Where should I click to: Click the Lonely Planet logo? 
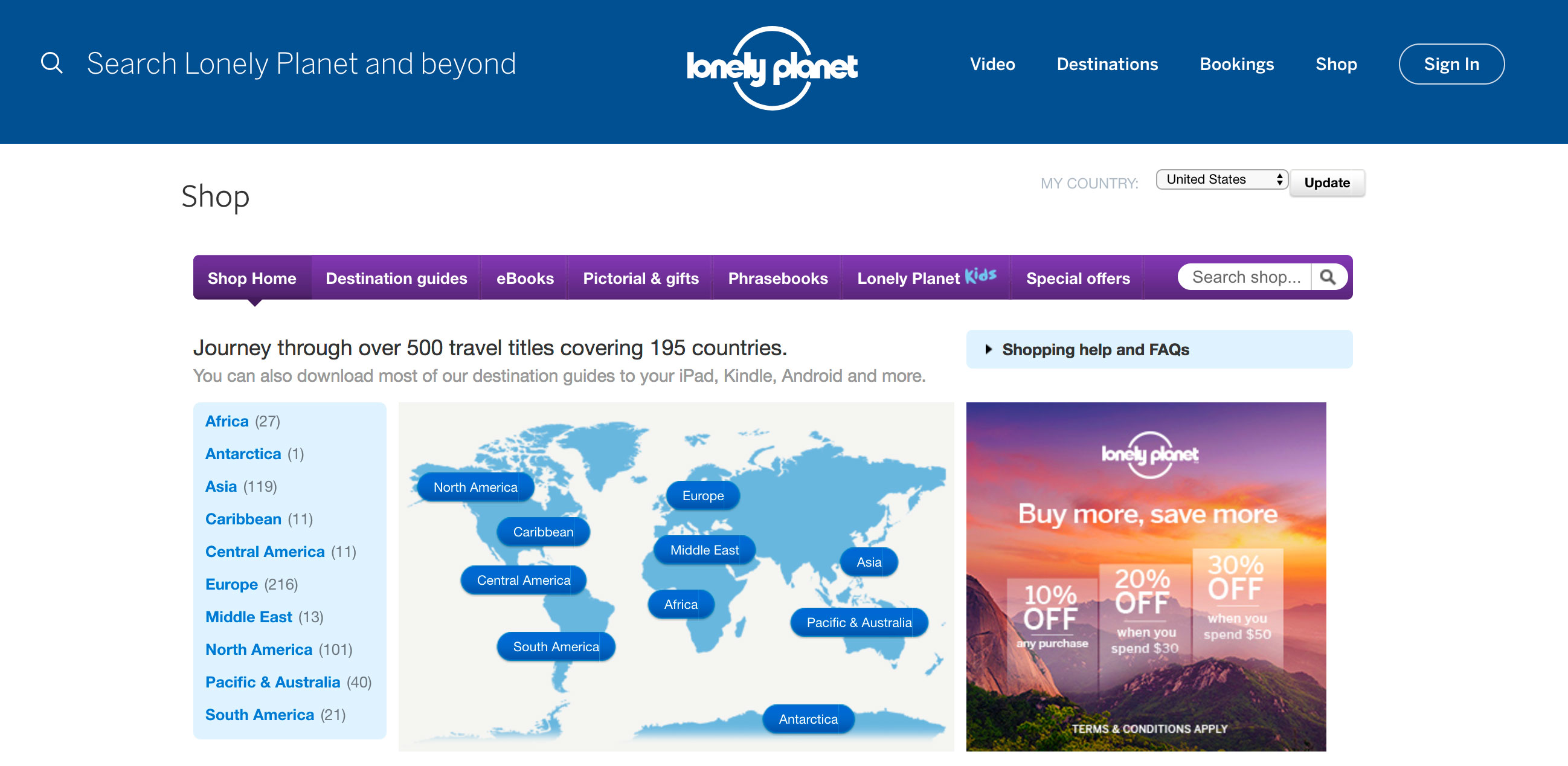pos(772,67)
